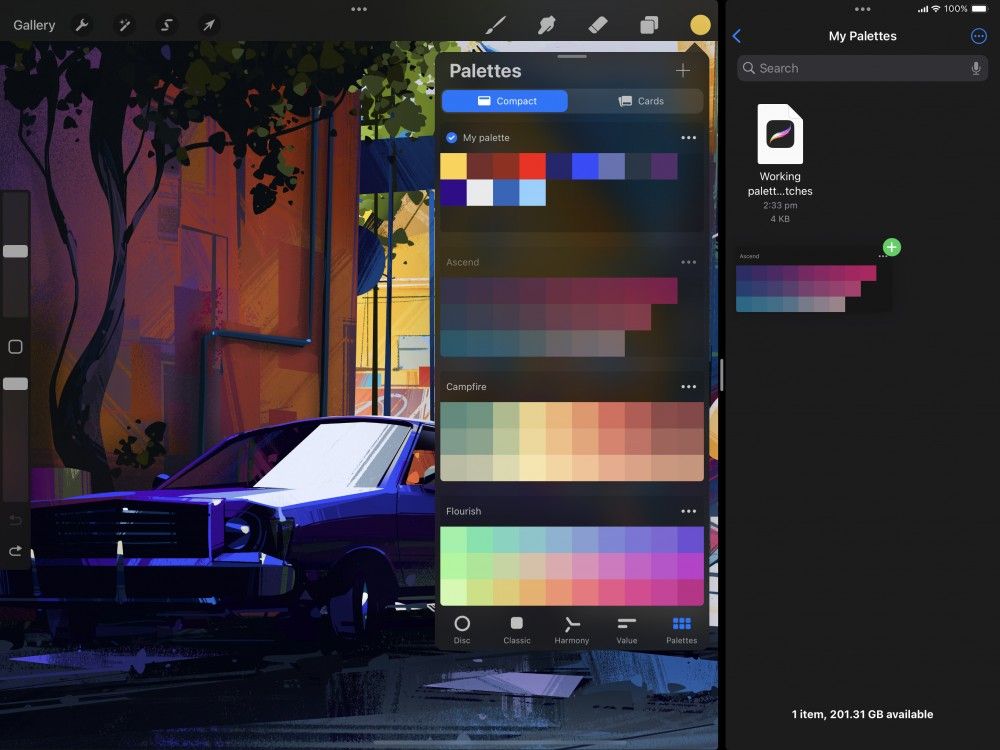Add a new palette with plus icon

[682, 71]
